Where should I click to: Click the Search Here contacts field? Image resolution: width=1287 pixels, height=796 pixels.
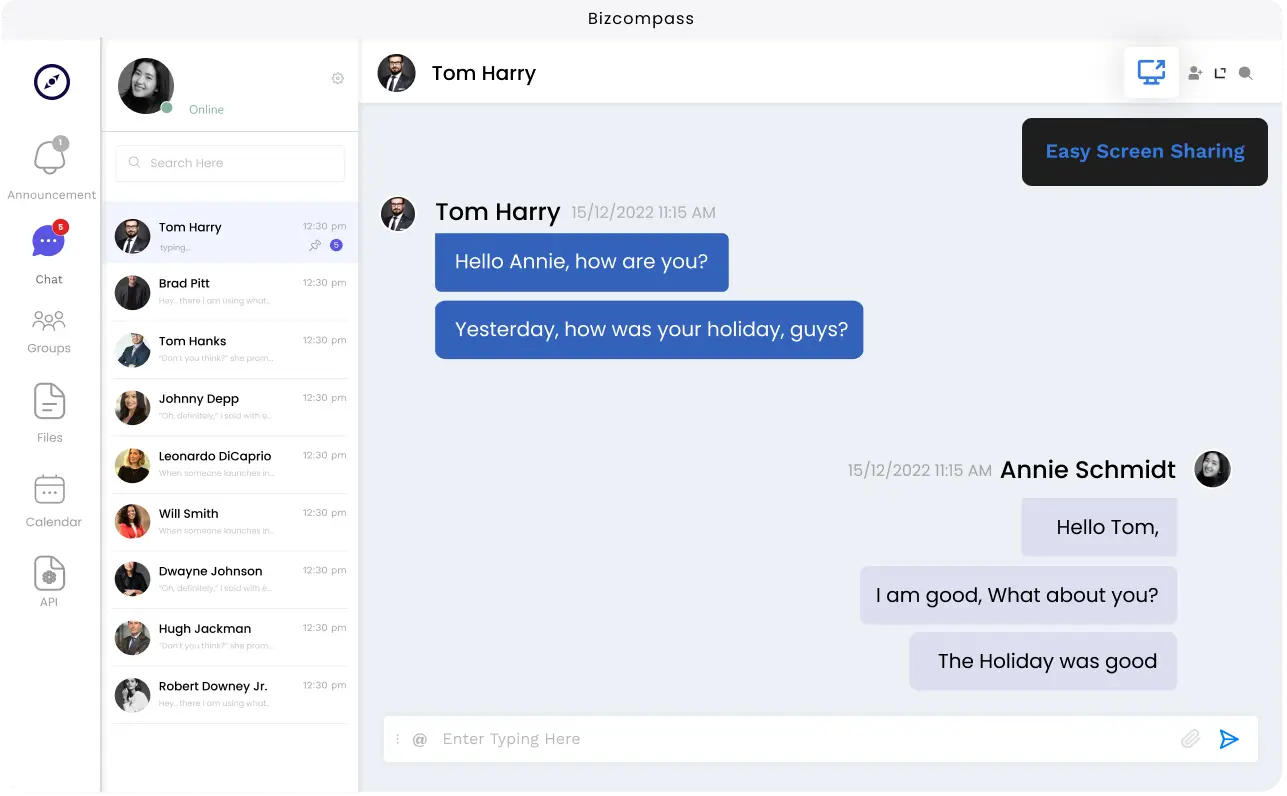[x=230, y=163]
